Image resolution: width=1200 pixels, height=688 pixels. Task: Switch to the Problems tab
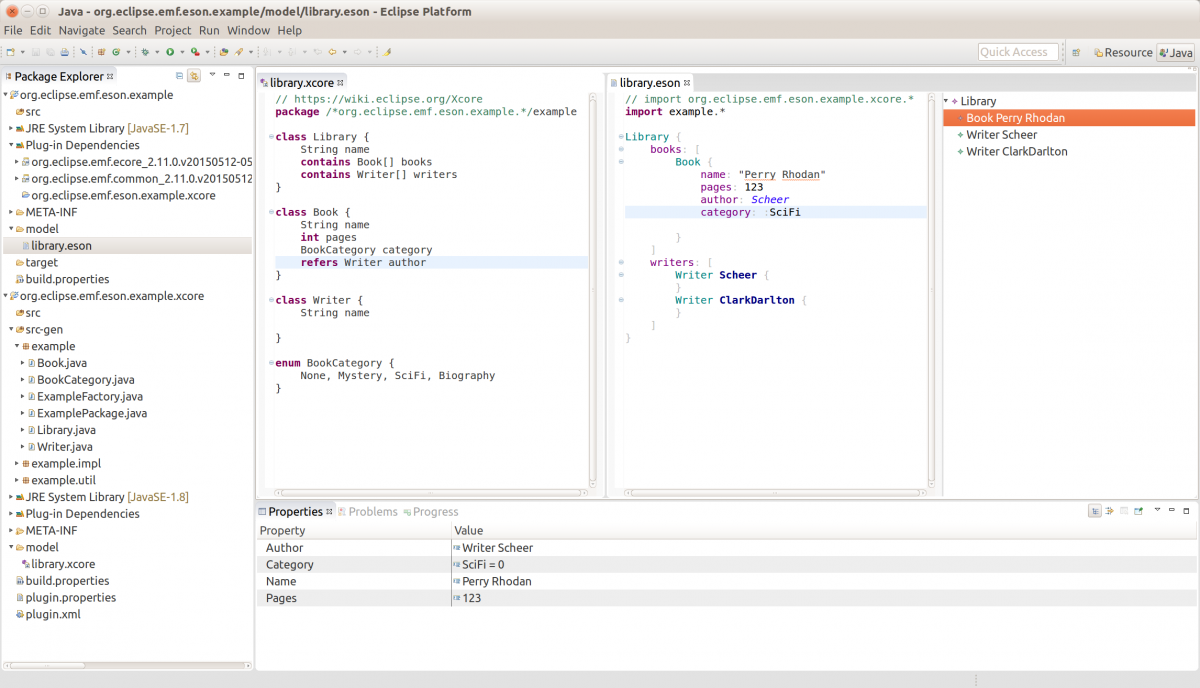[x=372, y=511]
